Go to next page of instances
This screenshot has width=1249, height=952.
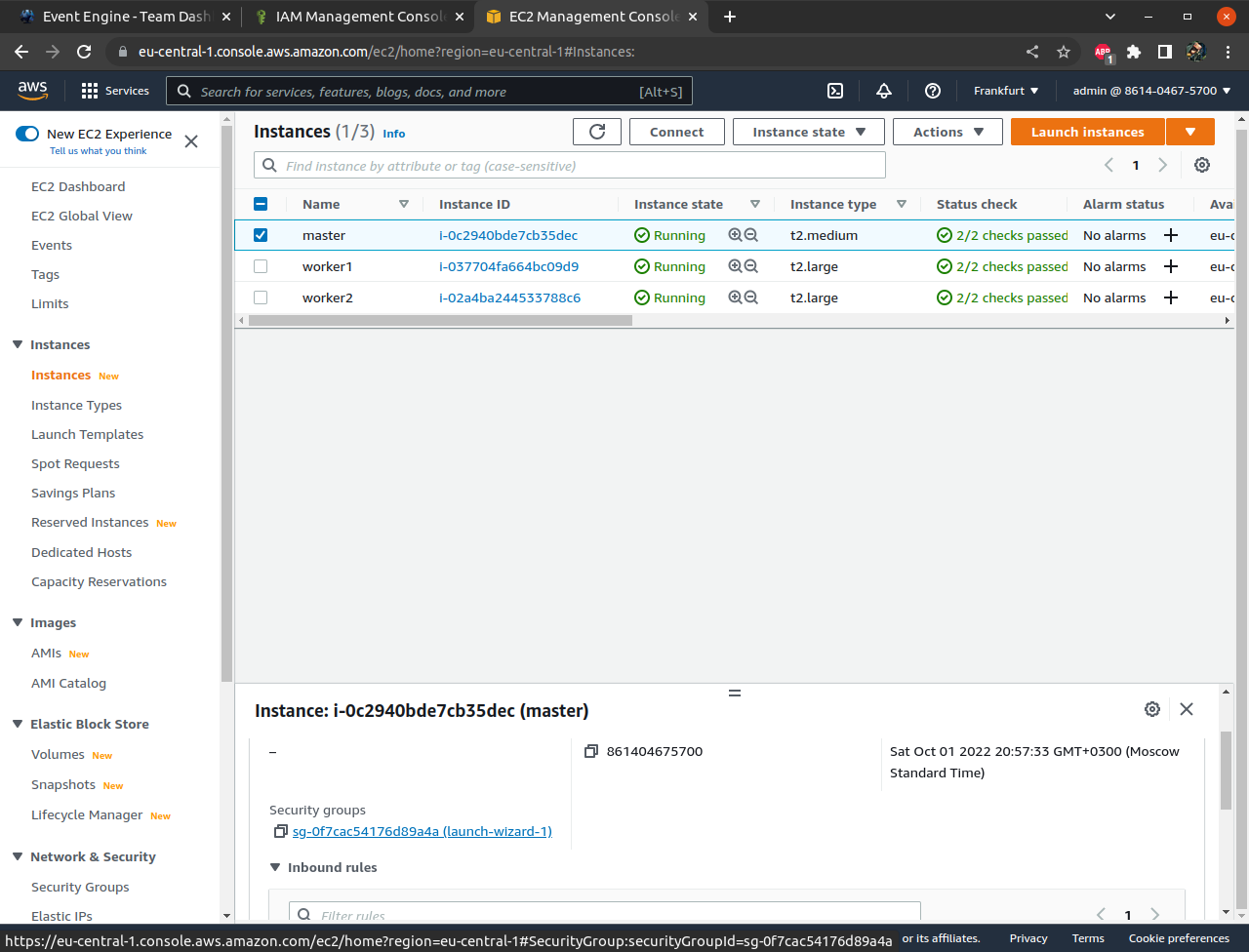point(1162,165)
